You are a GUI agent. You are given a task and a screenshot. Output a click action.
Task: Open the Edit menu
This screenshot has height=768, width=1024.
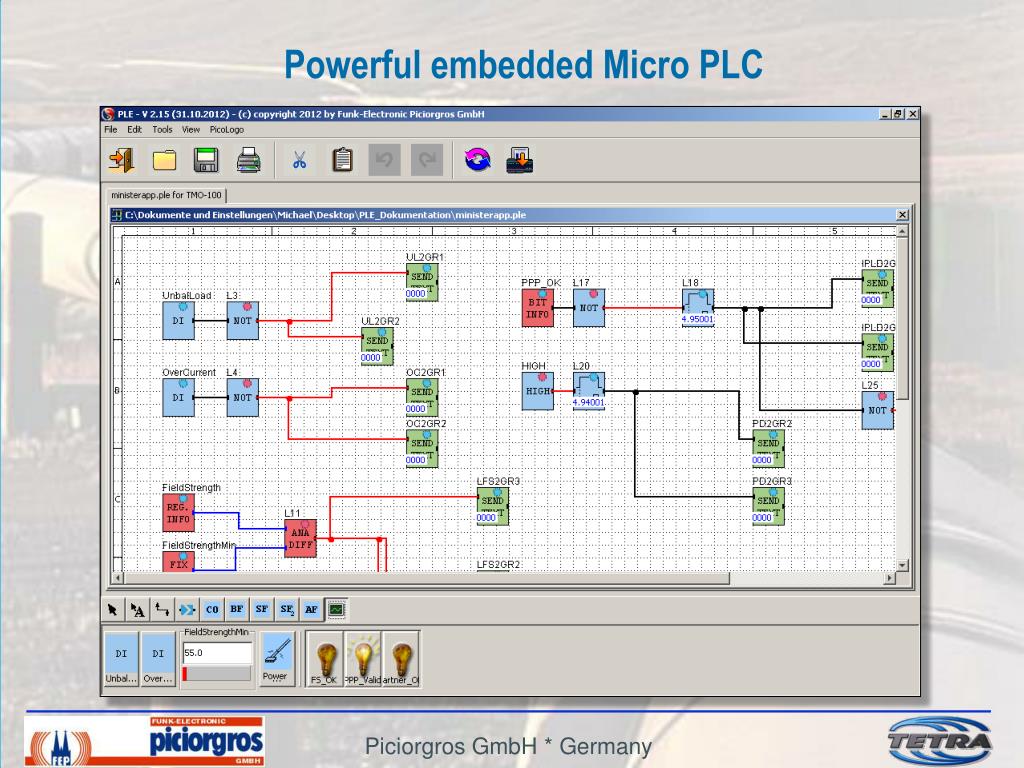coord(135,130)
